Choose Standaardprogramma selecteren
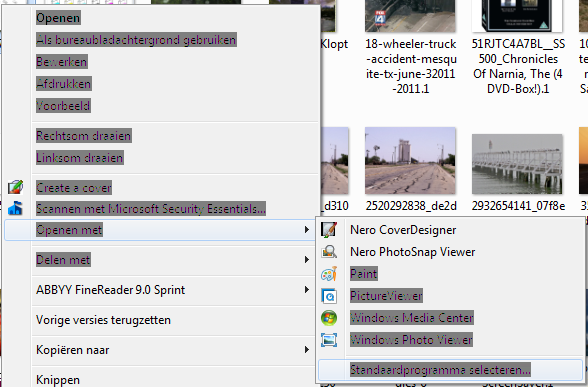 pos(450,370)
